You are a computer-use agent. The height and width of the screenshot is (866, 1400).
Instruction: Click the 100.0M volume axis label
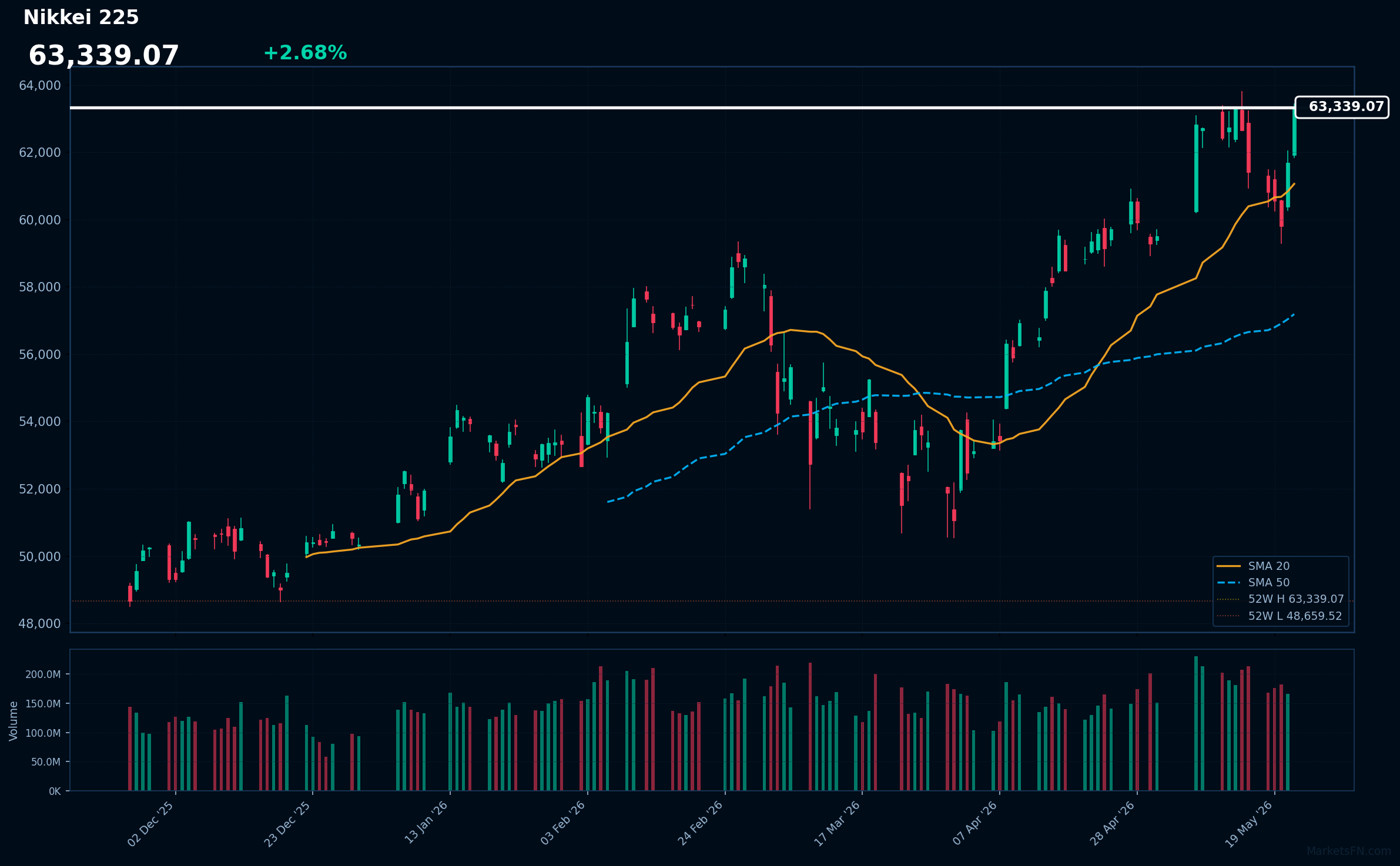pos(43,733)
